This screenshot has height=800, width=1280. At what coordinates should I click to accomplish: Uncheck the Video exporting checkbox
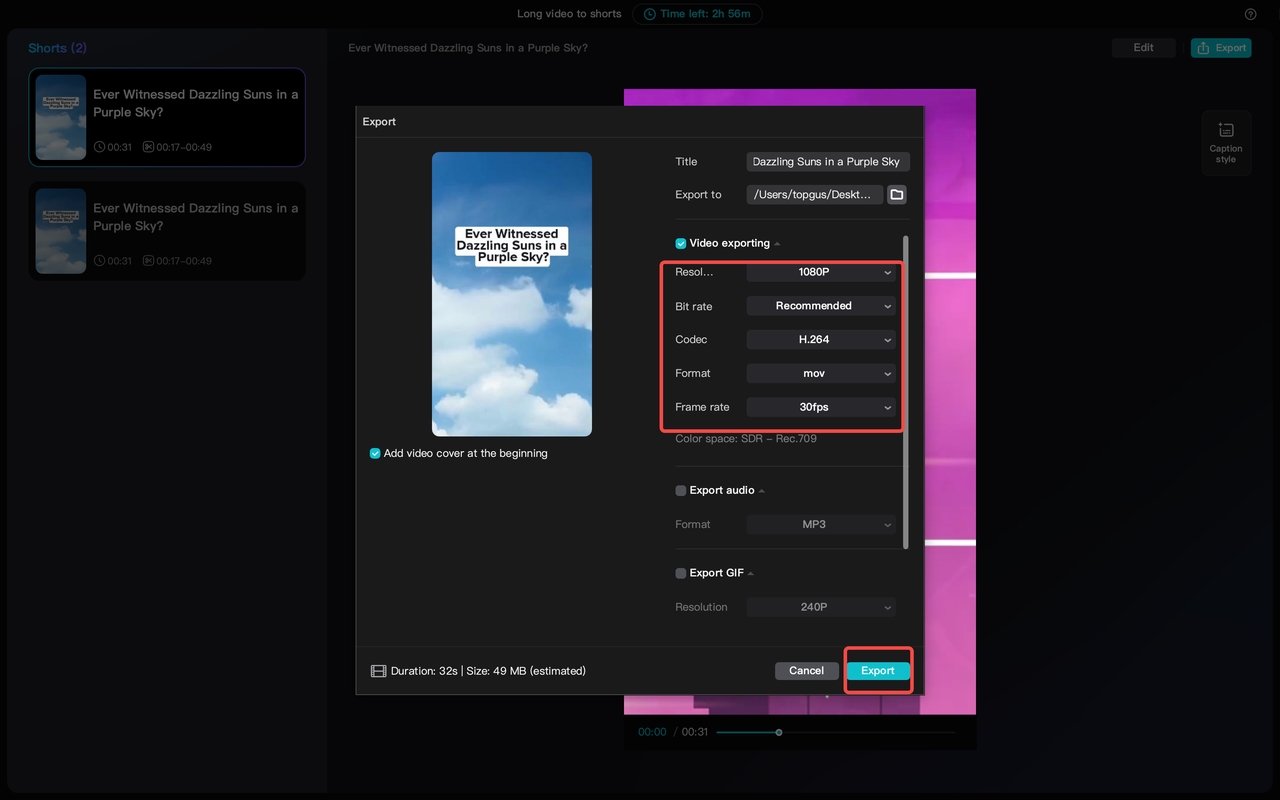tap(681, 243)
